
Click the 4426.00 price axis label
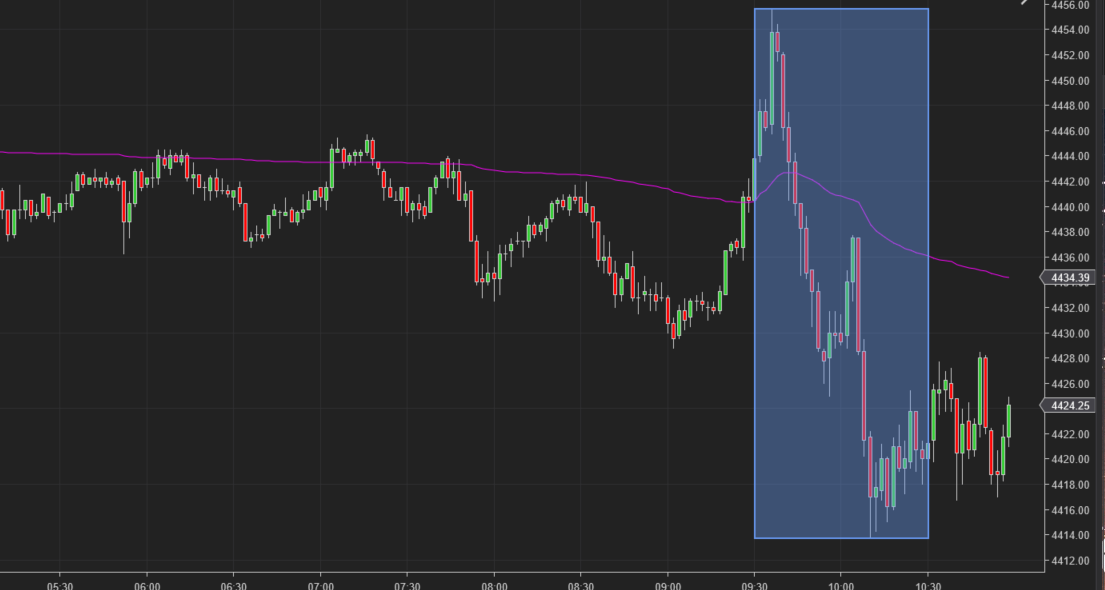pyautogui.click(x=1070, y=383)
